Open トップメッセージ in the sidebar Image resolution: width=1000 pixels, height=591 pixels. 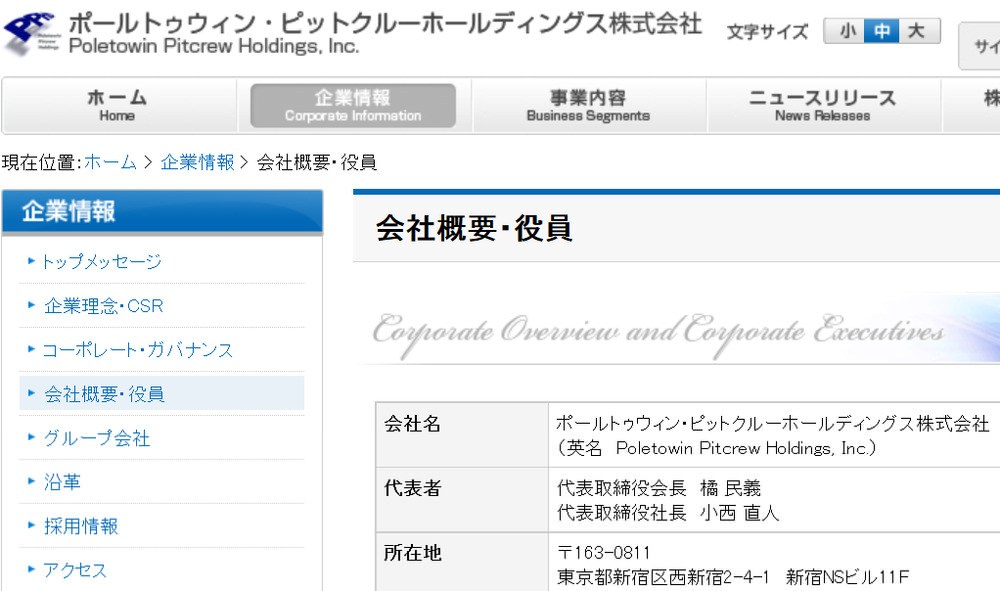pyautogui.click(x=102, y=261)
